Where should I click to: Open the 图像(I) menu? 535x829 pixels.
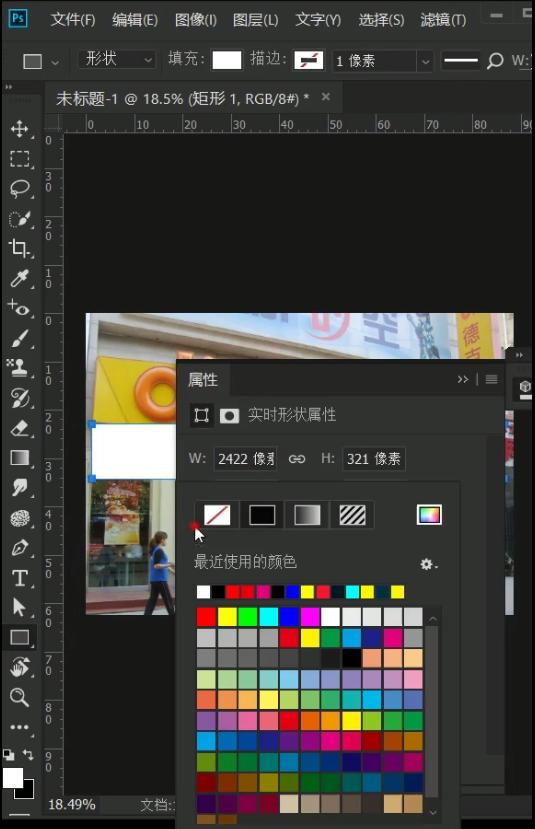click(196, 20)
